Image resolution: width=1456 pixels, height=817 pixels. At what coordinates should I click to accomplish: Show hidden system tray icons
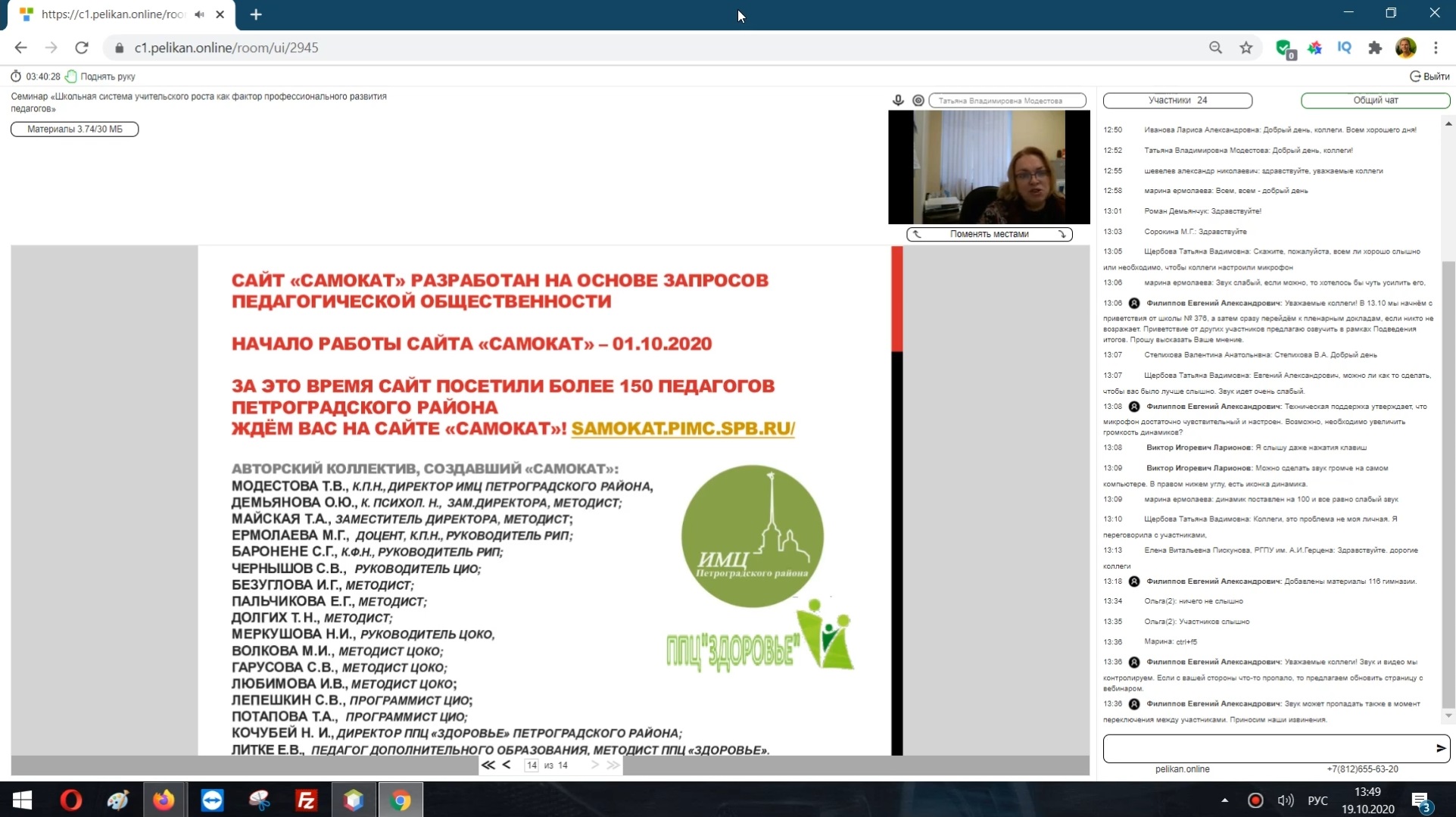pos(1224,800)
